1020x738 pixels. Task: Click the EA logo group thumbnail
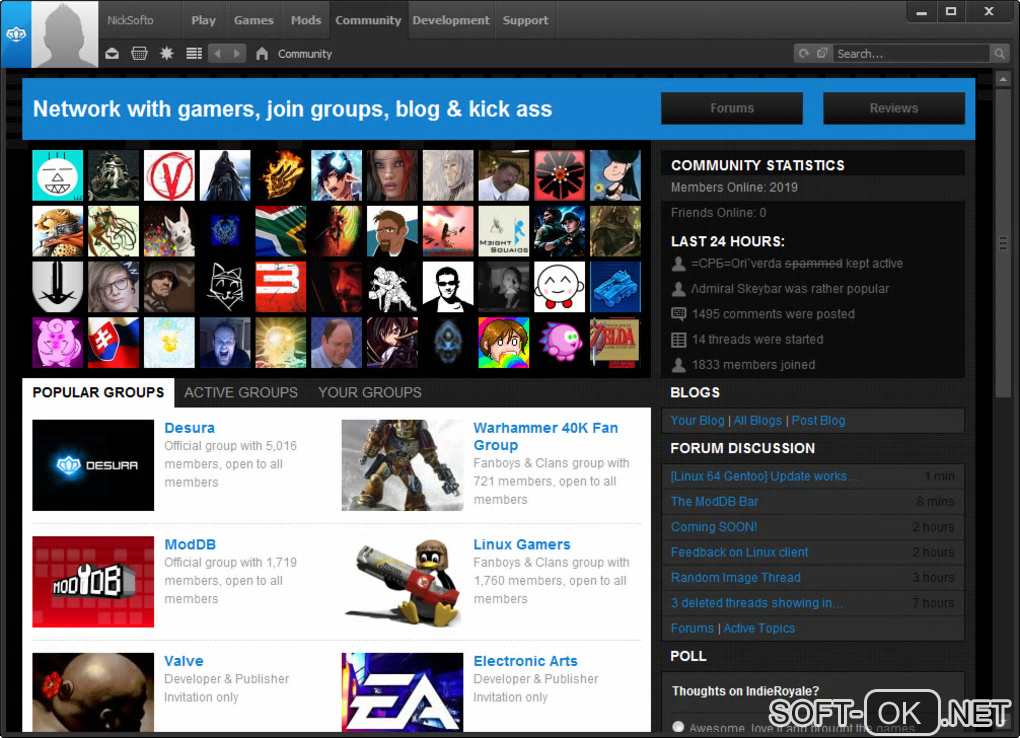403,692
